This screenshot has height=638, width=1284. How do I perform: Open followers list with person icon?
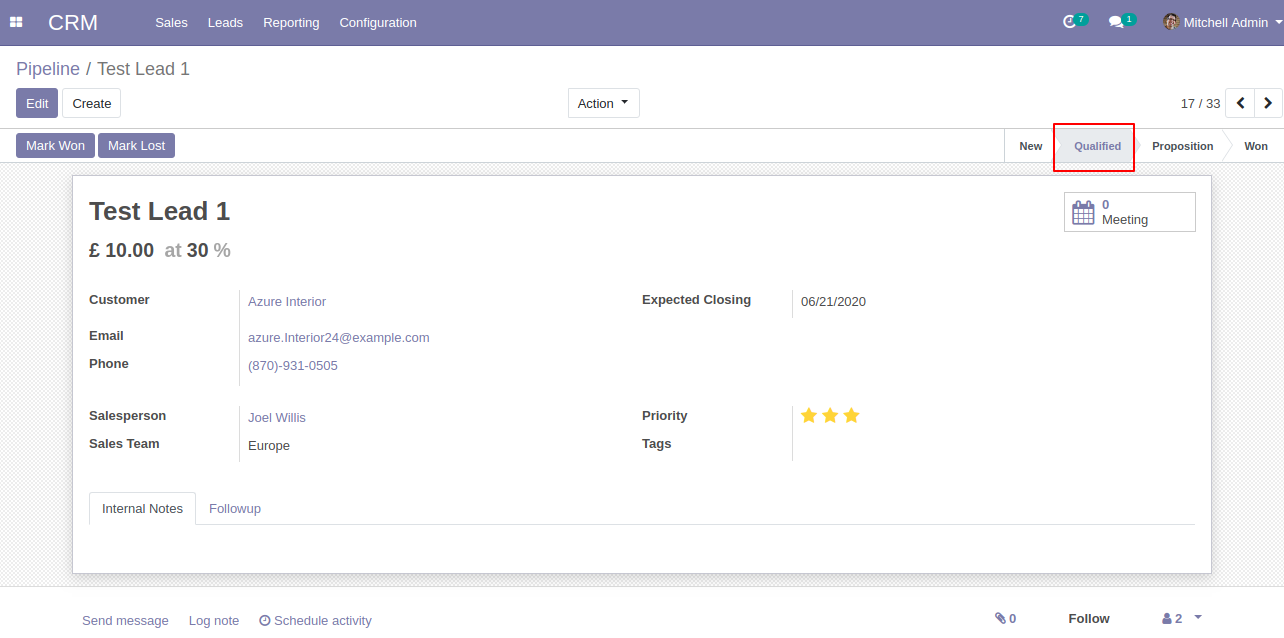pos(1181,619)
